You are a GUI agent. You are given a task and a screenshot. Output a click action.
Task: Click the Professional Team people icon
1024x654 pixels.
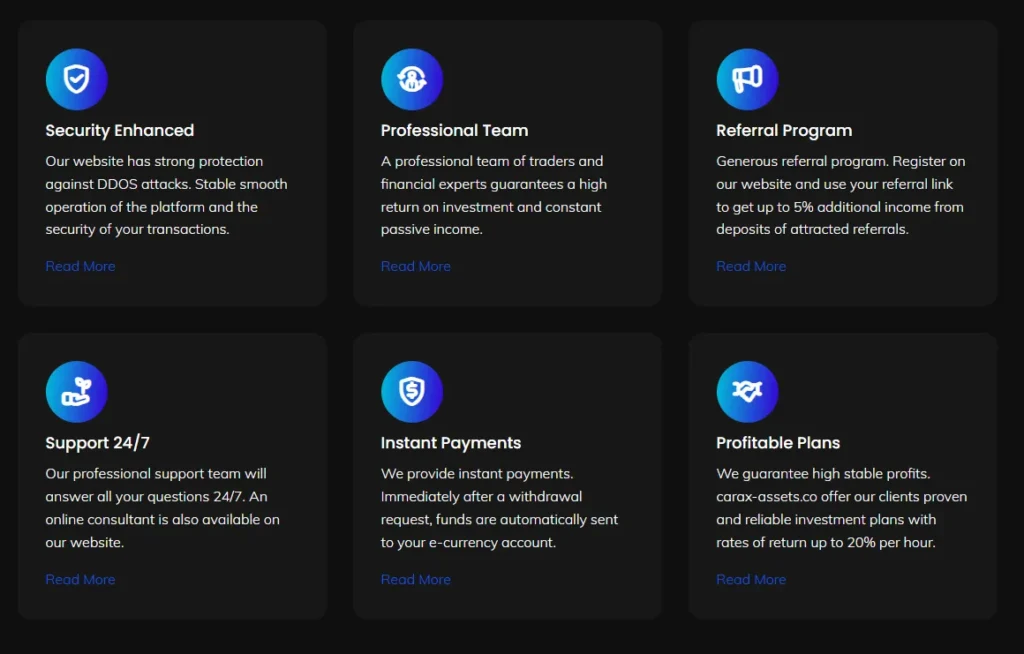click(x=412, y=79)
